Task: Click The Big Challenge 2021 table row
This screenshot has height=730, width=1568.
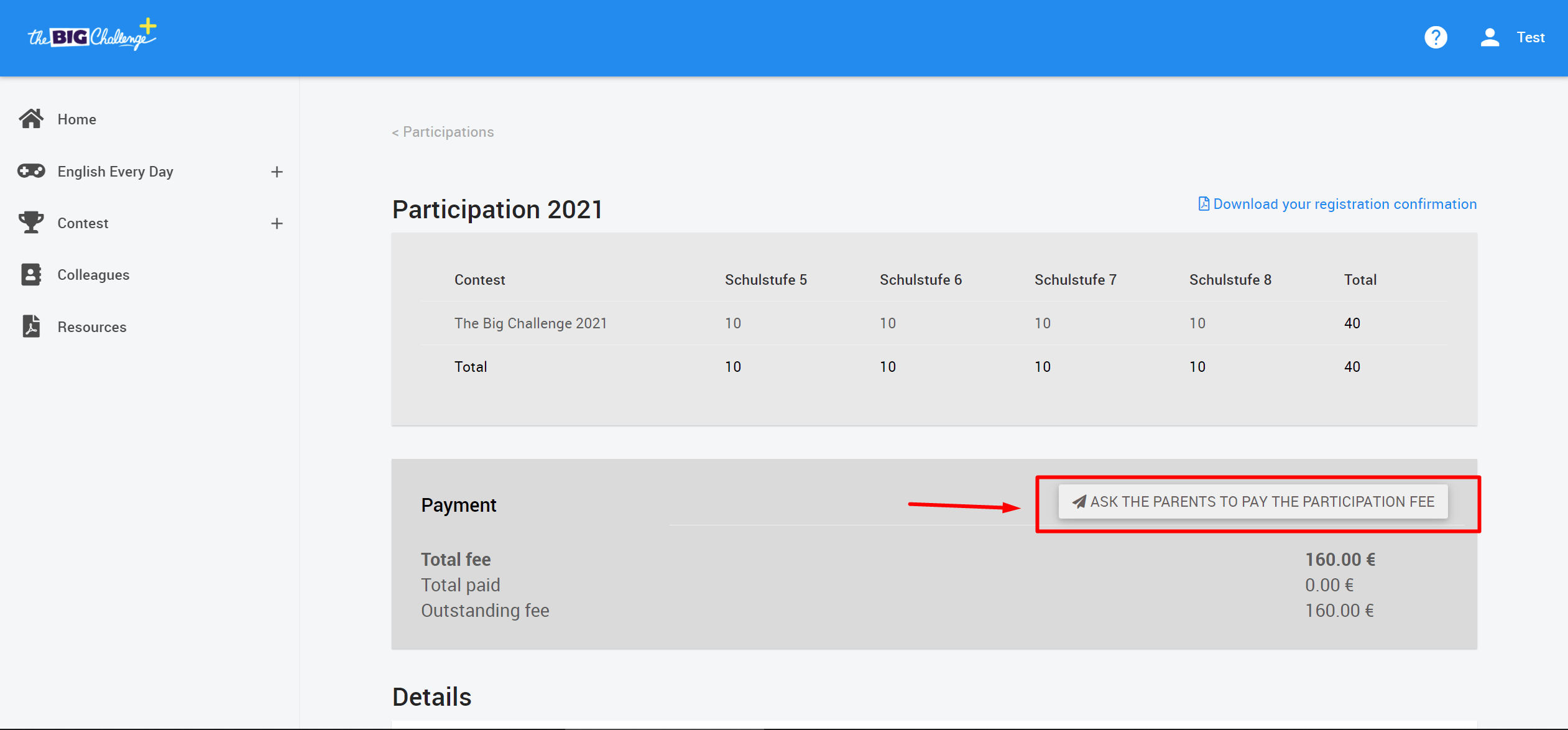Action: click(x=530, y=323)
